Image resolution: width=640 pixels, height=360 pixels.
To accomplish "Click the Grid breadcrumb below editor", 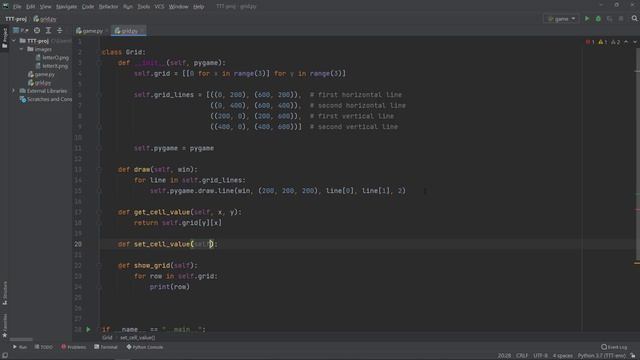I will (107, 338).
